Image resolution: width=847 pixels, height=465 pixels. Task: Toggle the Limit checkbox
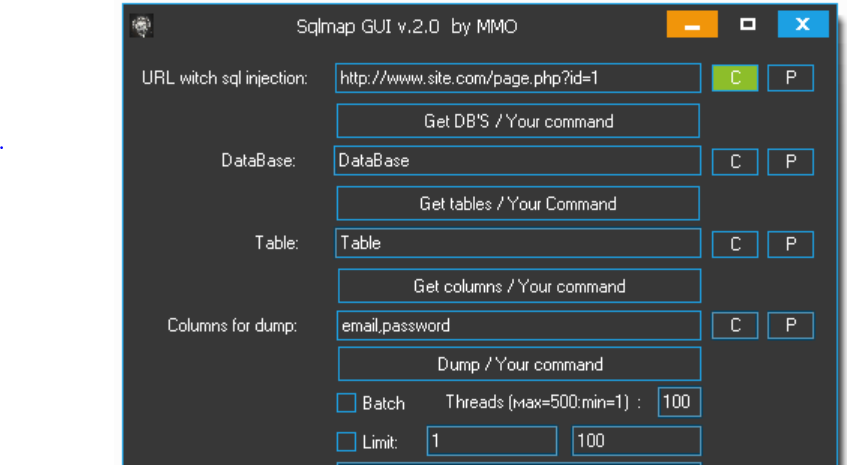pos(346,441)
